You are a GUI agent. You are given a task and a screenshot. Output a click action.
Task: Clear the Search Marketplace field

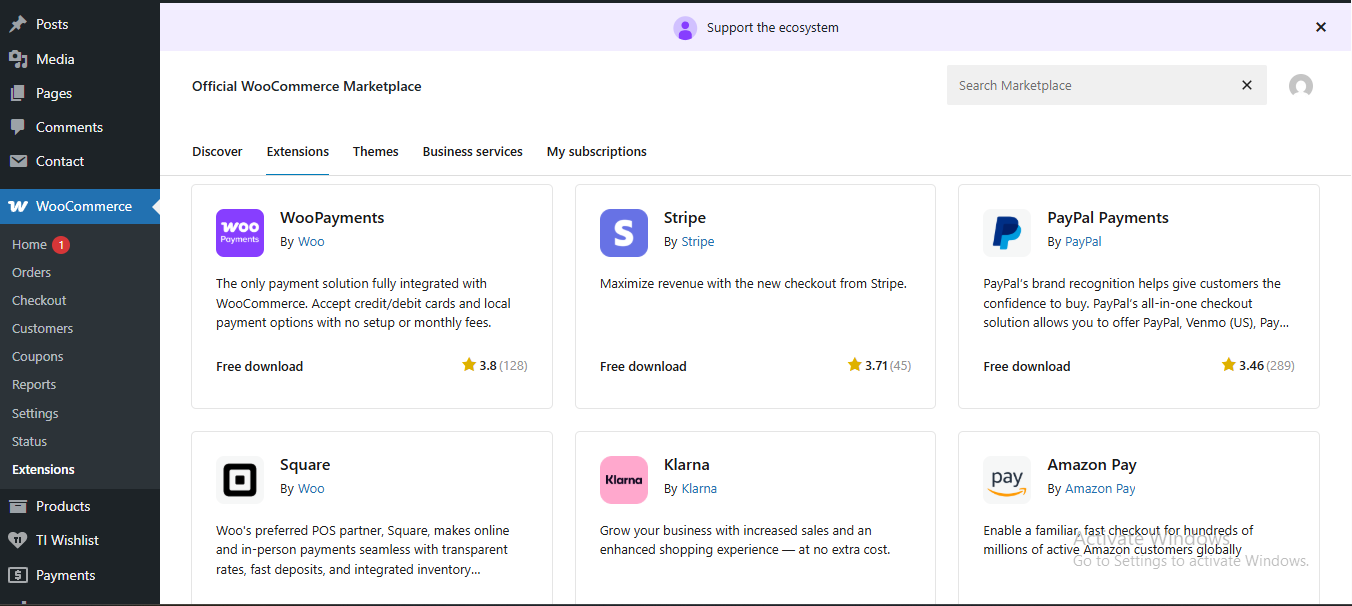(x=1247, y=85)
